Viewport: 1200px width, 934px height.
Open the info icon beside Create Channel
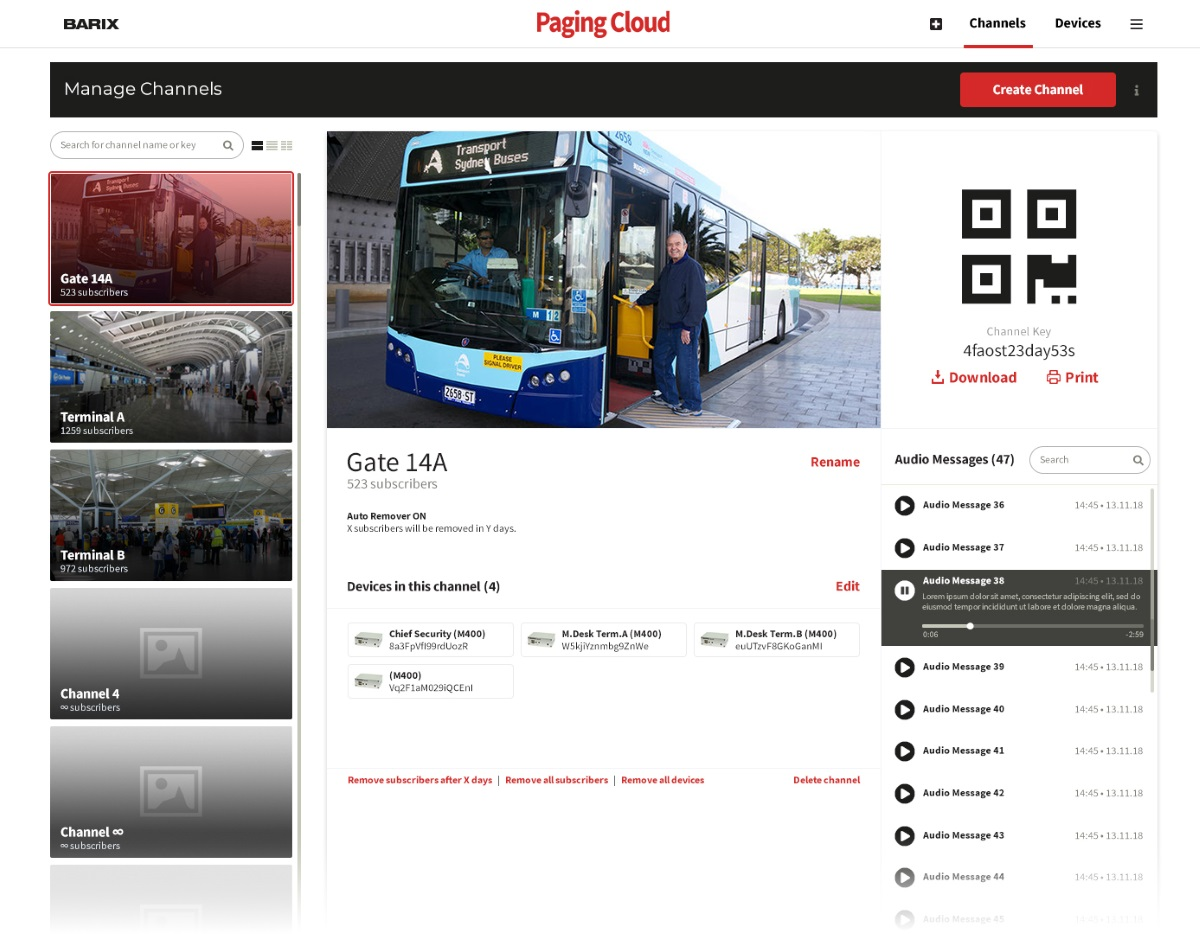coord(1136,89)
